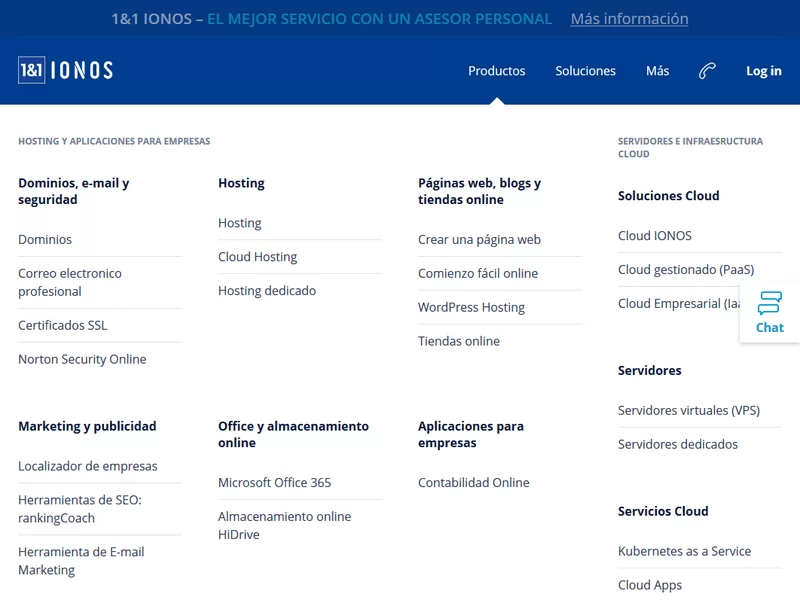Click the Marketing y publicidad heading
800x600 pixels.
[x=87, y=426]
